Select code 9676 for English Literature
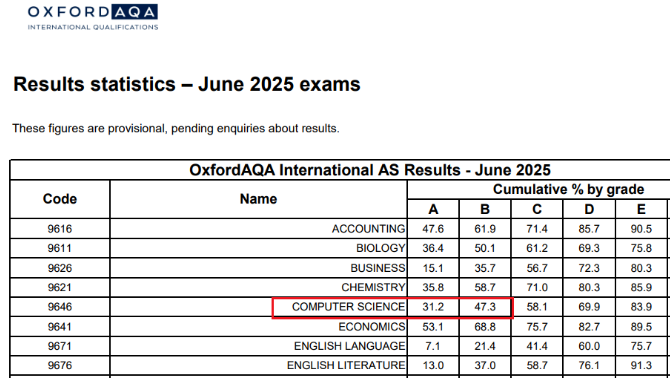 click(60, 366)
